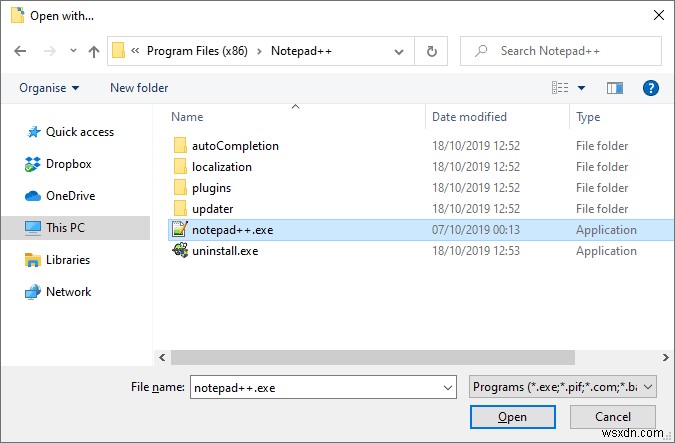This screenshot has height=443, width=675.
Task: Click the uninstall.exe application icon
Action: click(x=180, y=251)
